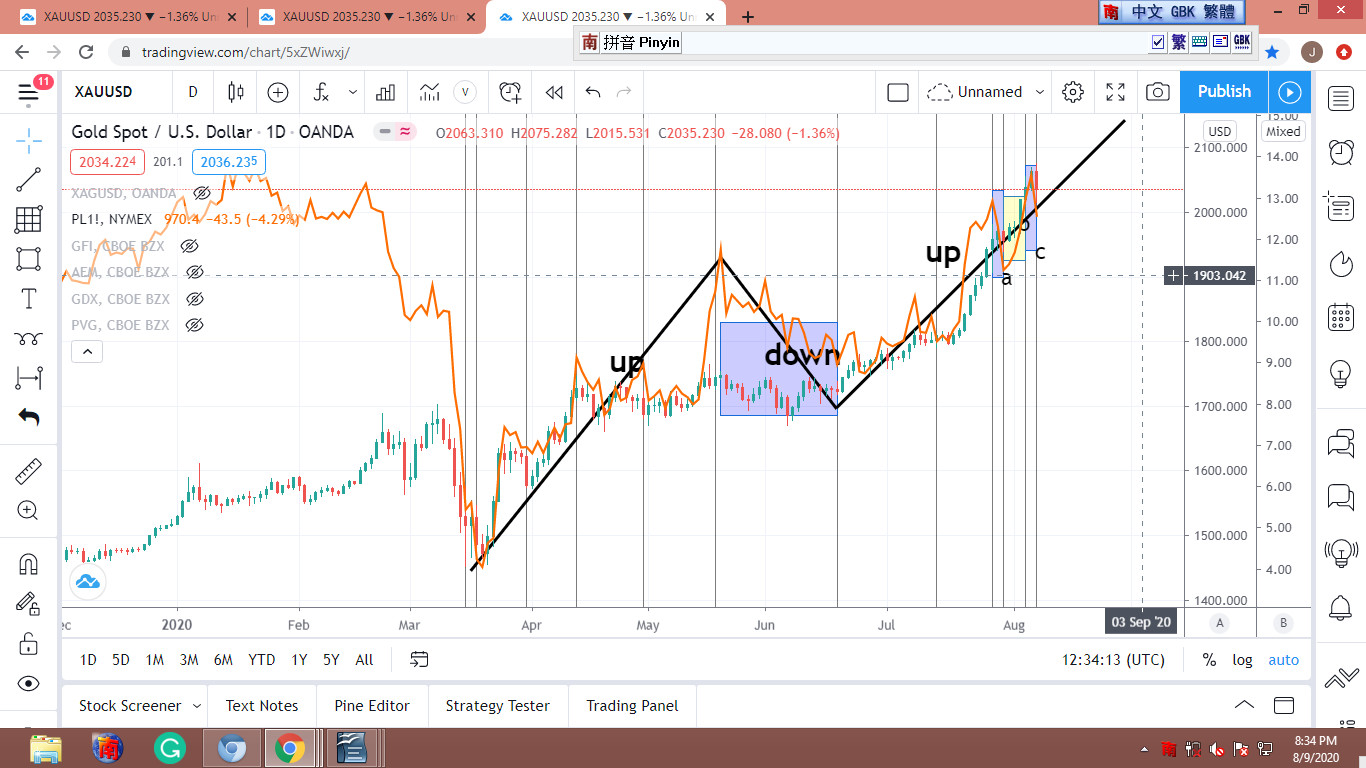Click the sell price button 2034.224

click(x=108, y=162)
